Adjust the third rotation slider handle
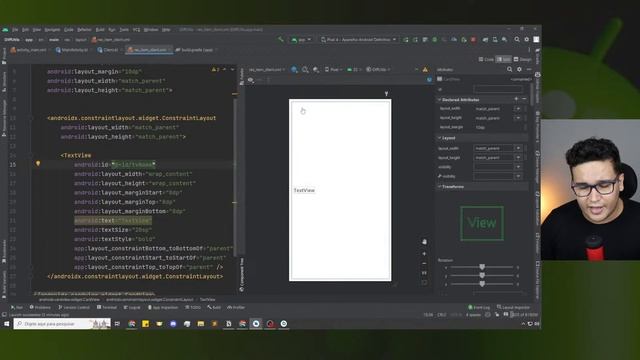640x360 pixels. tap(482, 284)
